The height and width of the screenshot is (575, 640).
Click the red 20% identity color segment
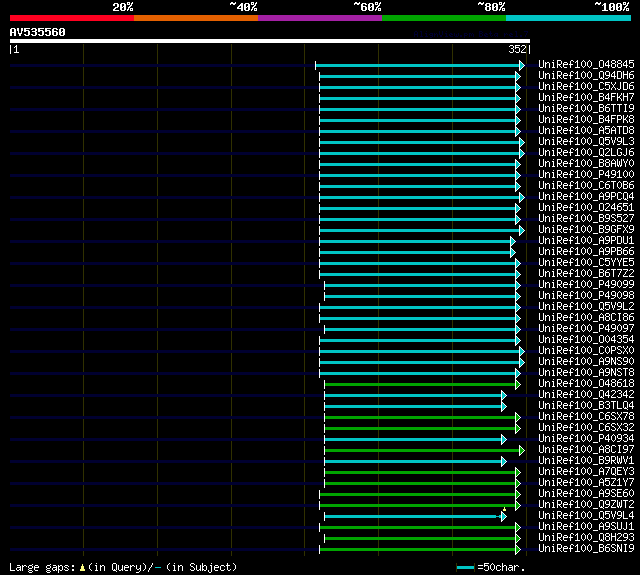tap(71, 17)
